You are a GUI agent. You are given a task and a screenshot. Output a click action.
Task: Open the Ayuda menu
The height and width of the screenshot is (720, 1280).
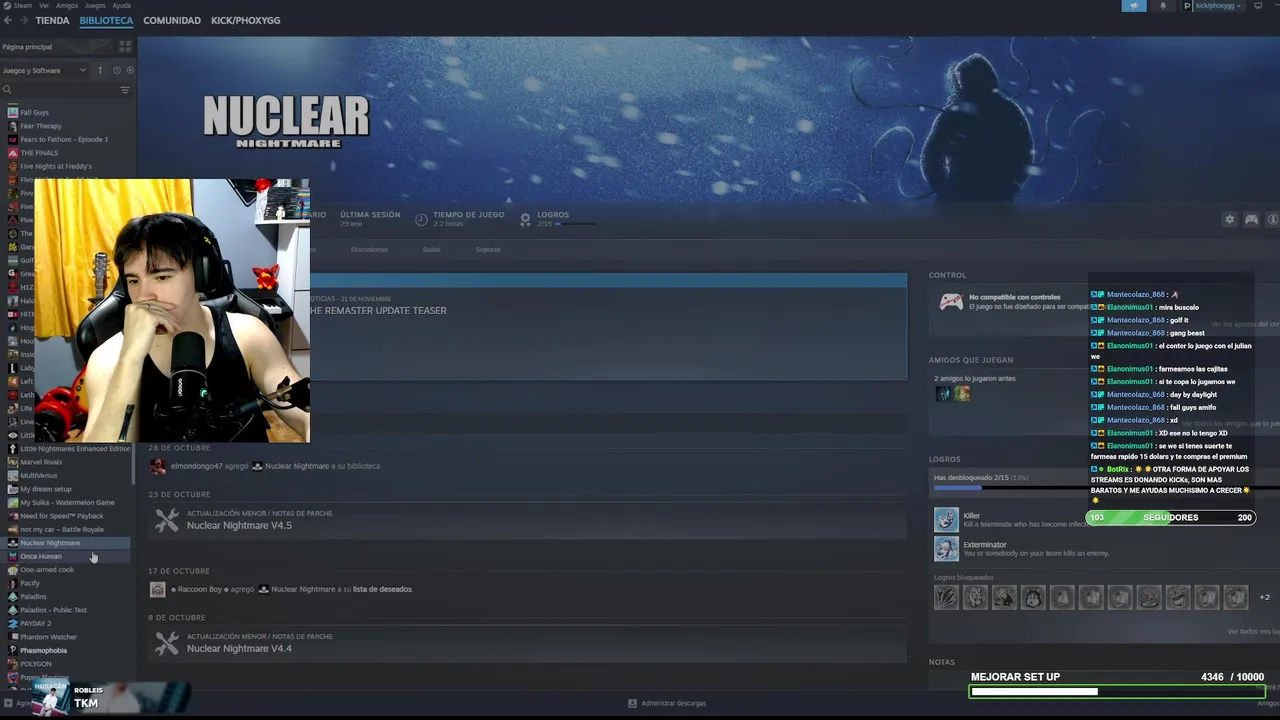(x=122, y=5)
